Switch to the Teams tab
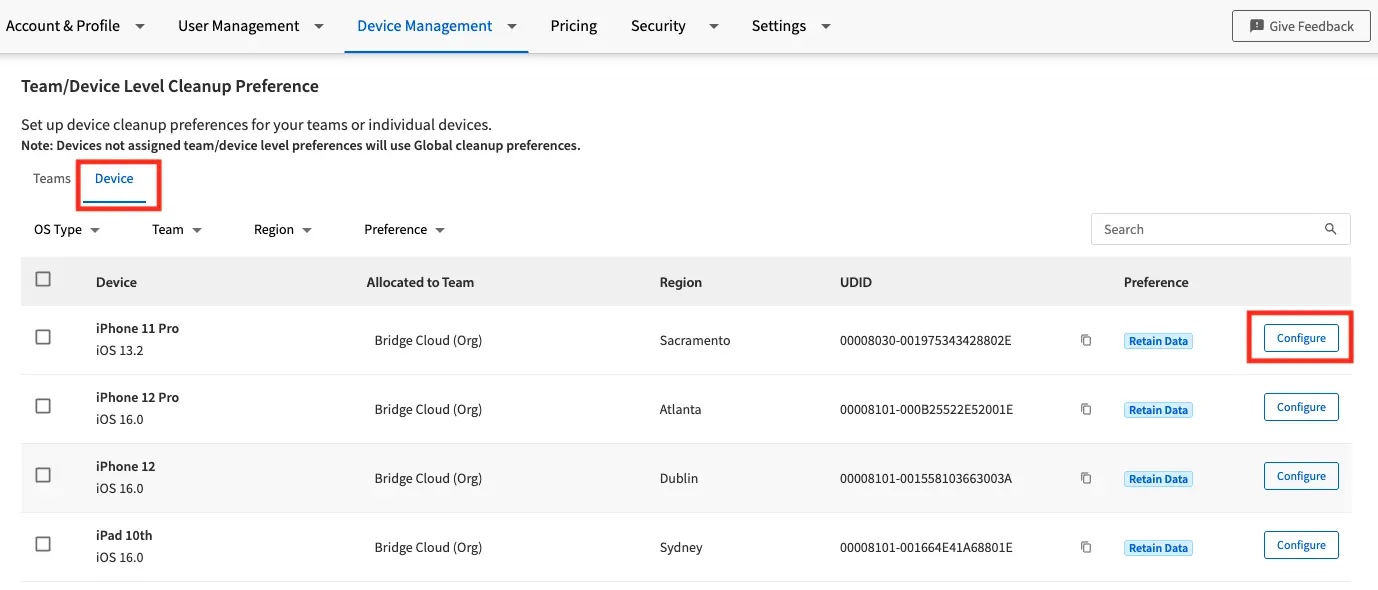Image resolution: width=1378 pixels, height=590 pixels. coord(51,178)
